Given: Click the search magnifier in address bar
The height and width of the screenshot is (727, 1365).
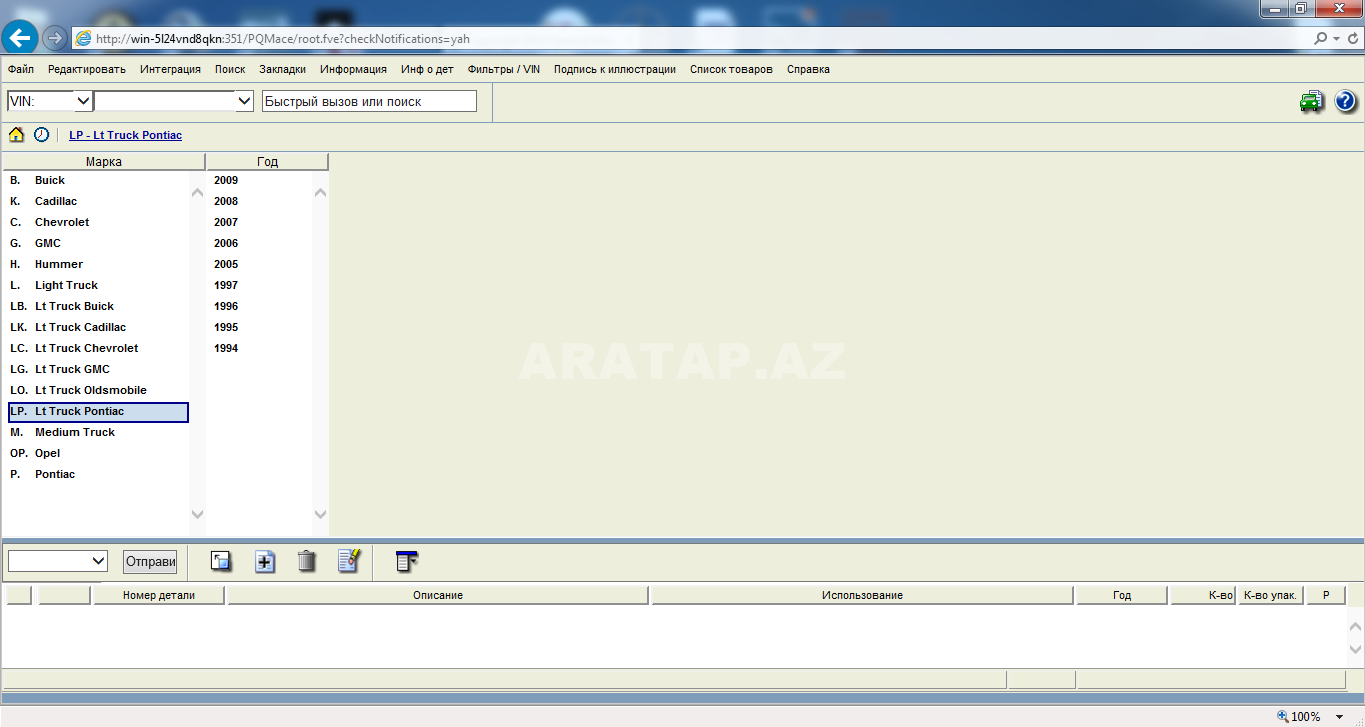Looking at the screenshot, I should click(x=1321, y=38).
